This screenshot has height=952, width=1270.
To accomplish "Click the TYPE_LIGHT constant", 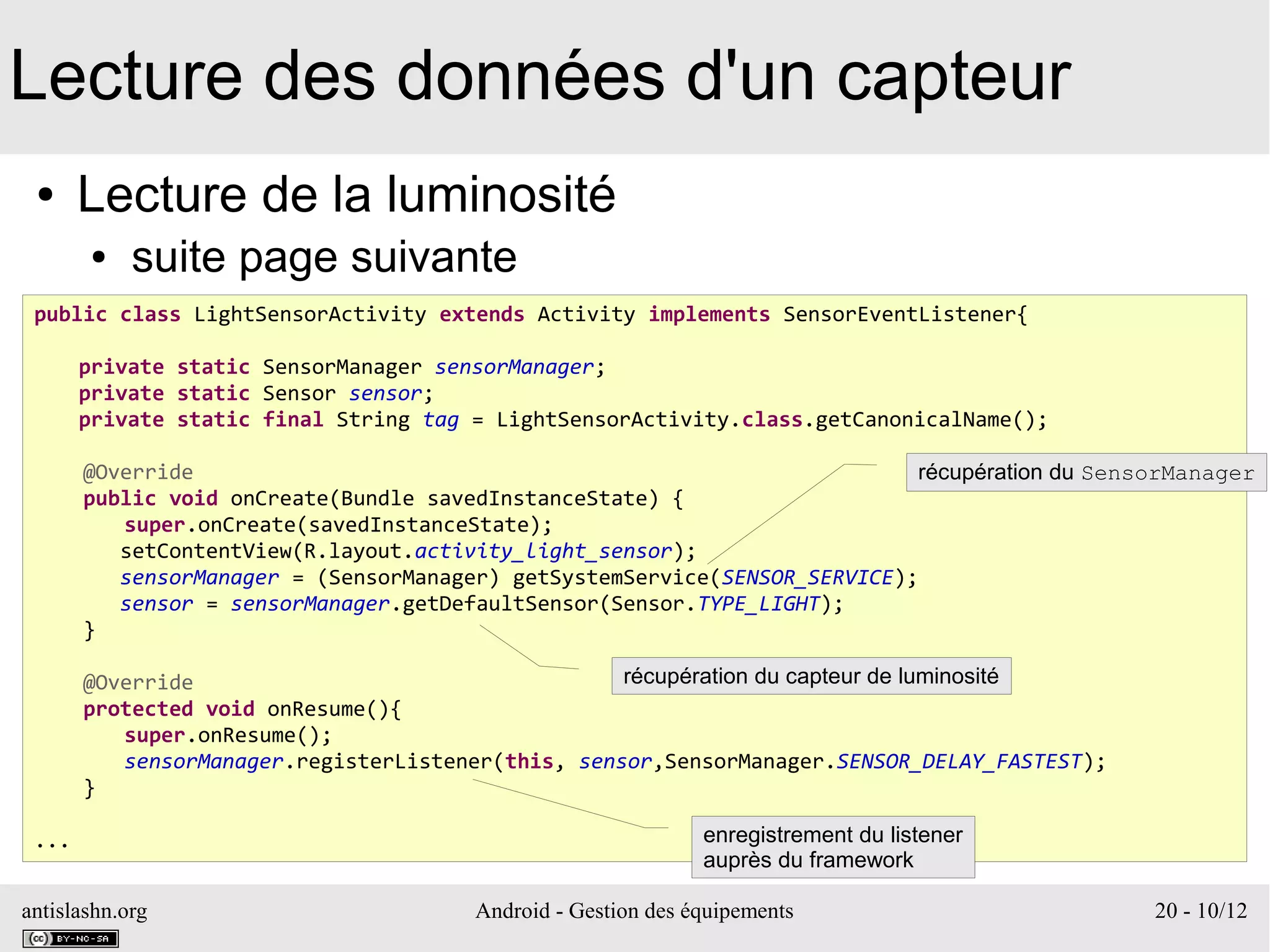I will (759, 604).
